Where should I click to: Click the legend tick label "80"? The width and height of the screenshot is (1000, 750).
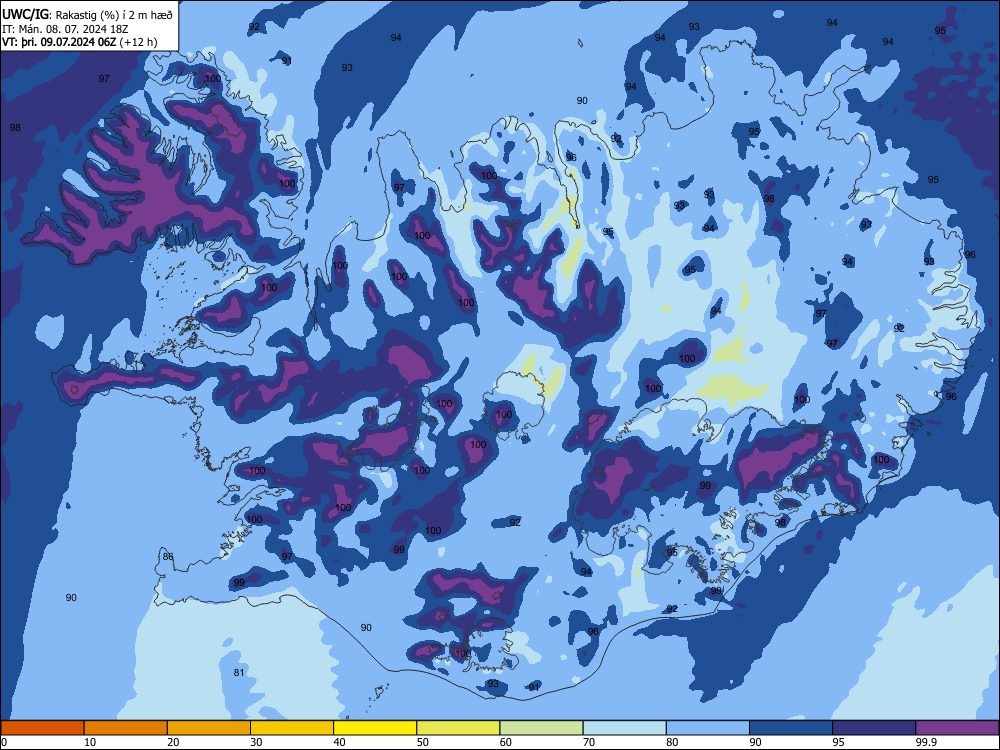click(x=672, y=742)
